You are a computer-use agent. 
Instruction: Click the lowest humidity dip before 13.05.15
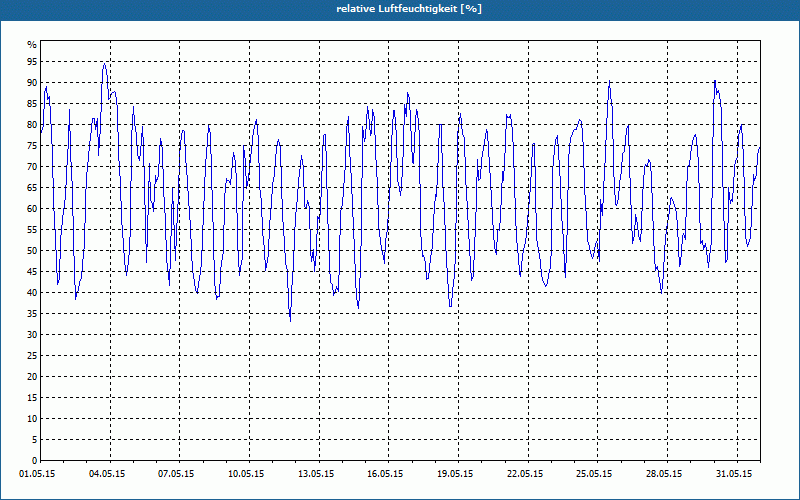point(290,320)
